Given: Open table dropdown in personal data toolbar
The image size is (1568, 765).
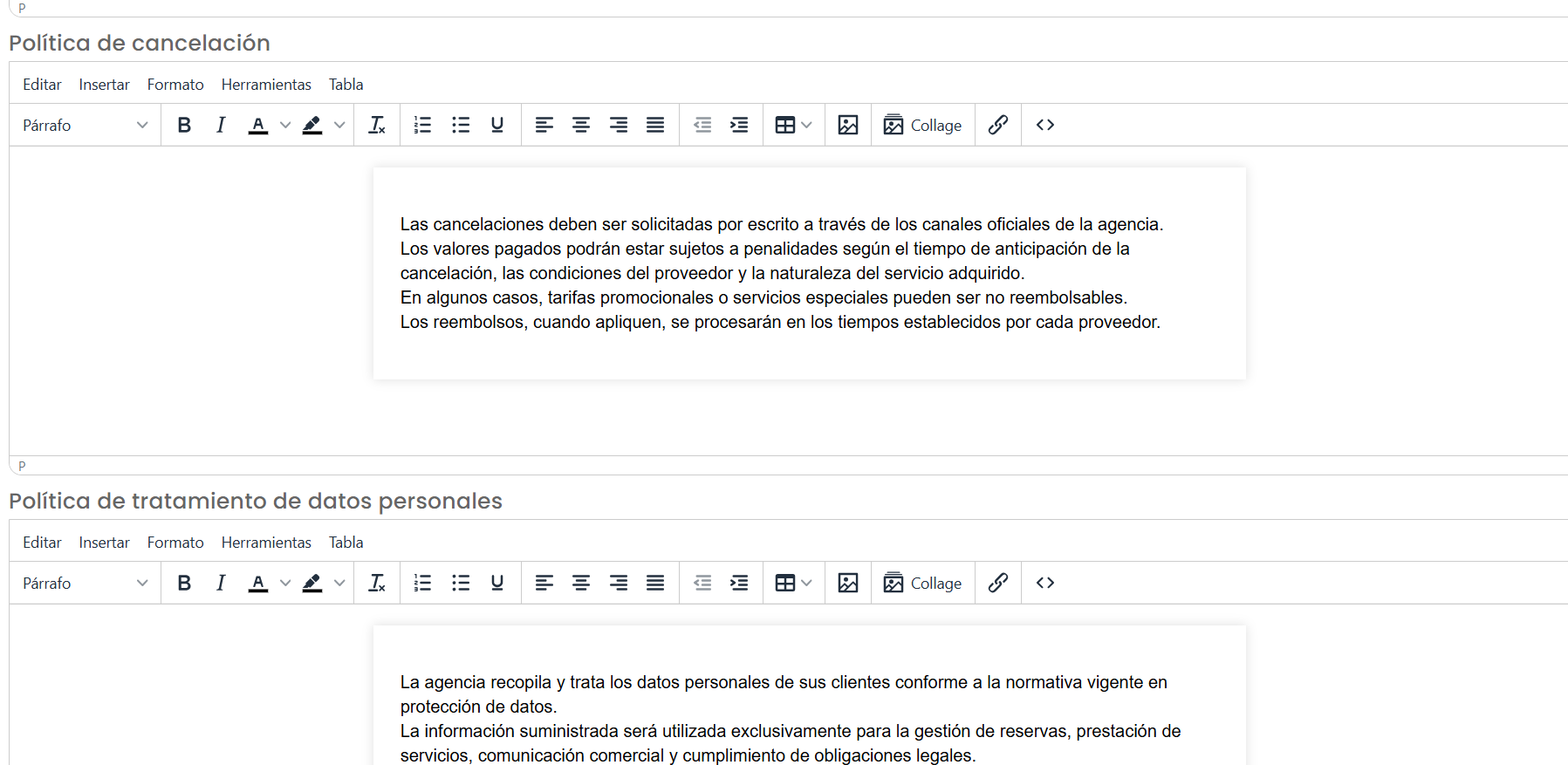Looking at the screenshot, I should point(794,583).
